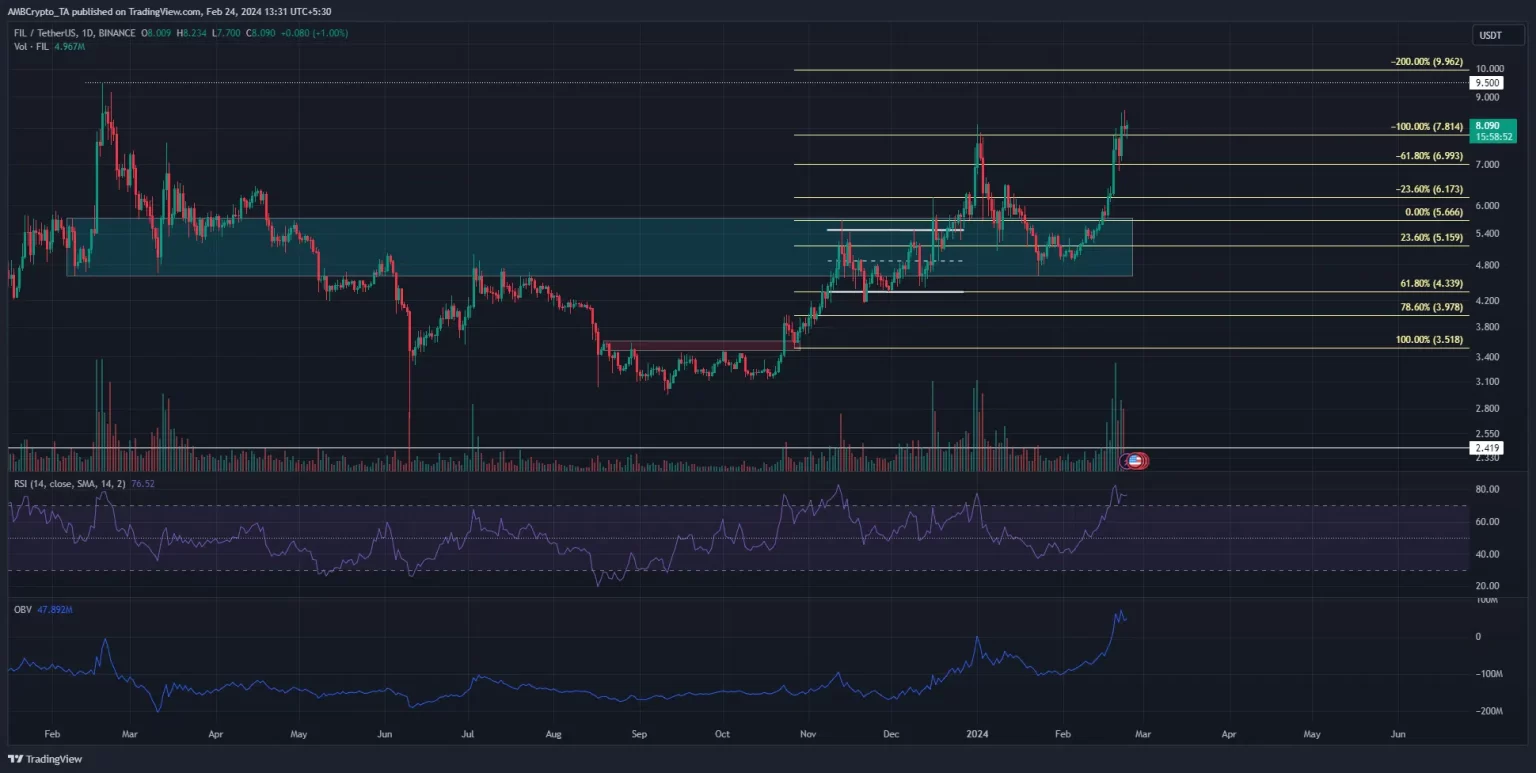Select the -200.00% (9.962) Fibonacci level label

coord(1425,61)
